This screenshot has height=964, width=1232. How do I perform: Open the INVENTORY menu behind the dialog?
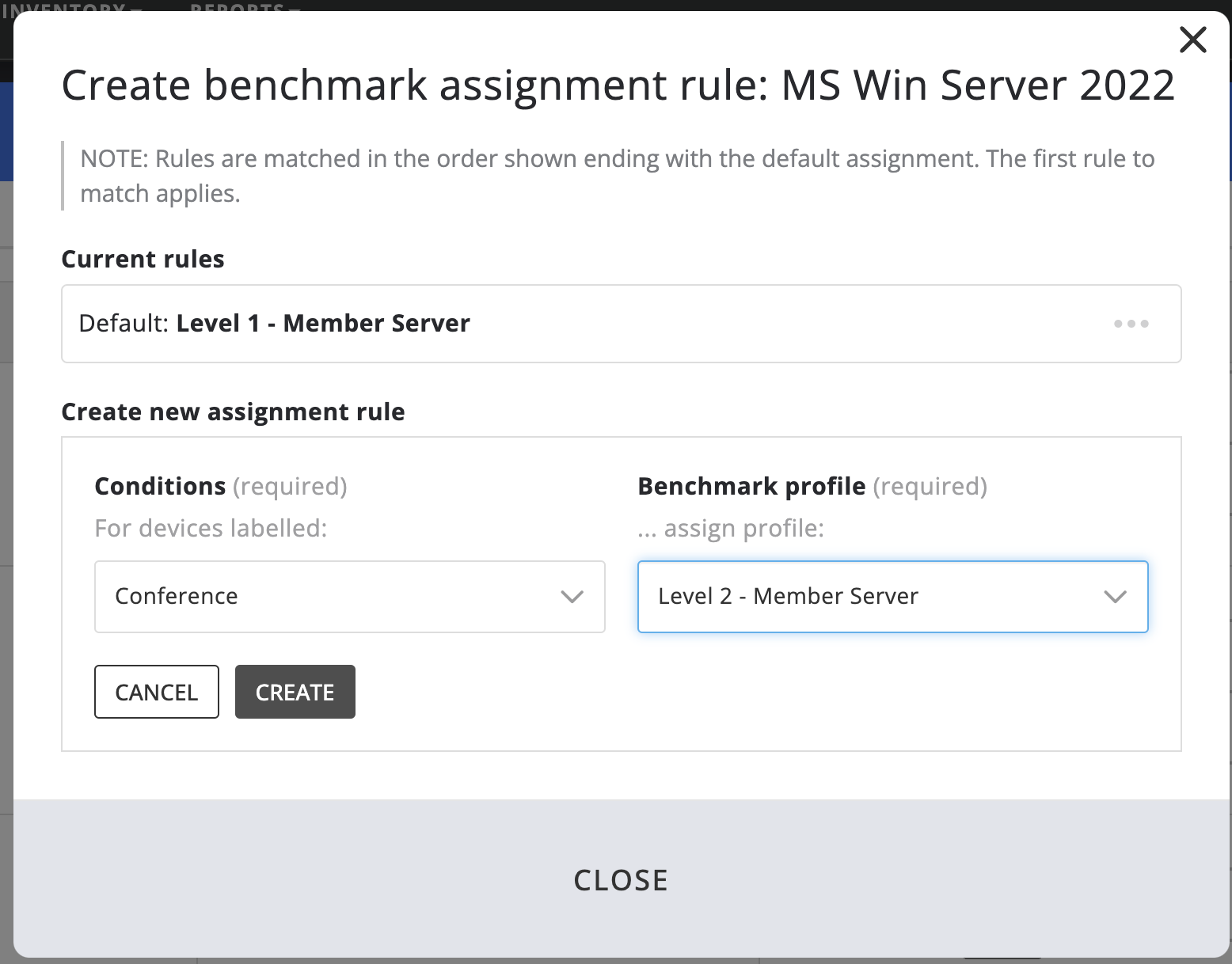pyautogui.click(x=71, y=6)
